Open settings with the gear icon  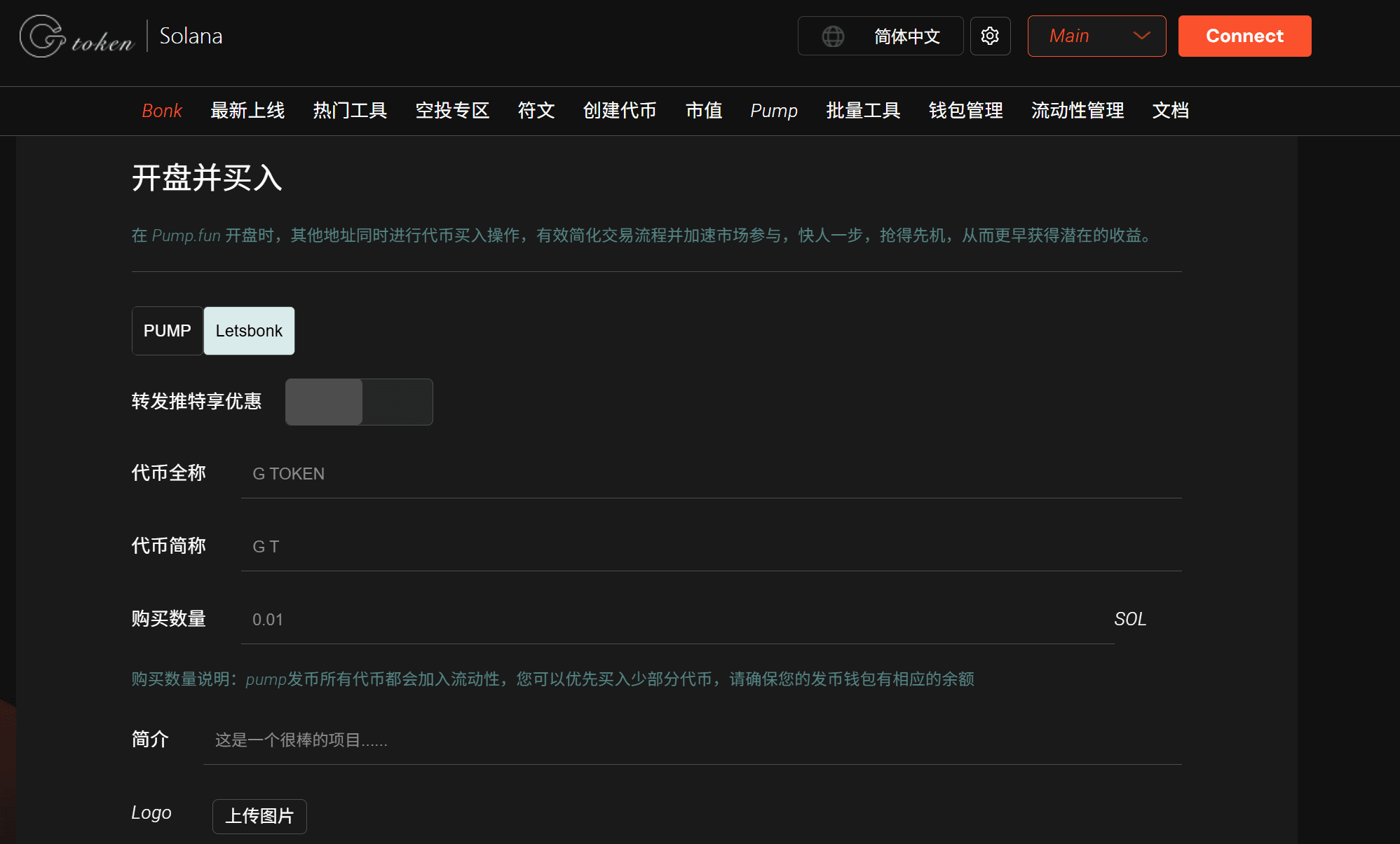990,36
